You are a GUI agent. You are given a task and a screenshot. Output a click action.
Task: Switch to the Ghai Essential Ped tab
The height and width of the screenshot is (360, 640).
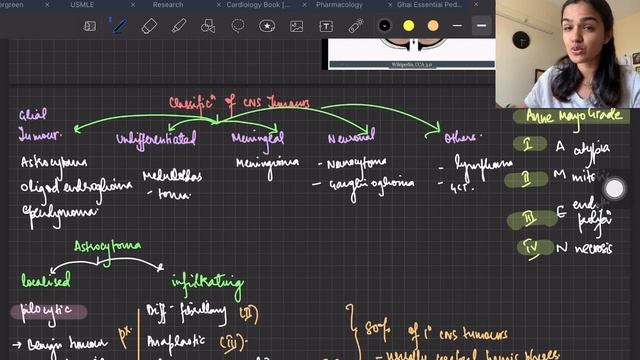click(429, 4)
